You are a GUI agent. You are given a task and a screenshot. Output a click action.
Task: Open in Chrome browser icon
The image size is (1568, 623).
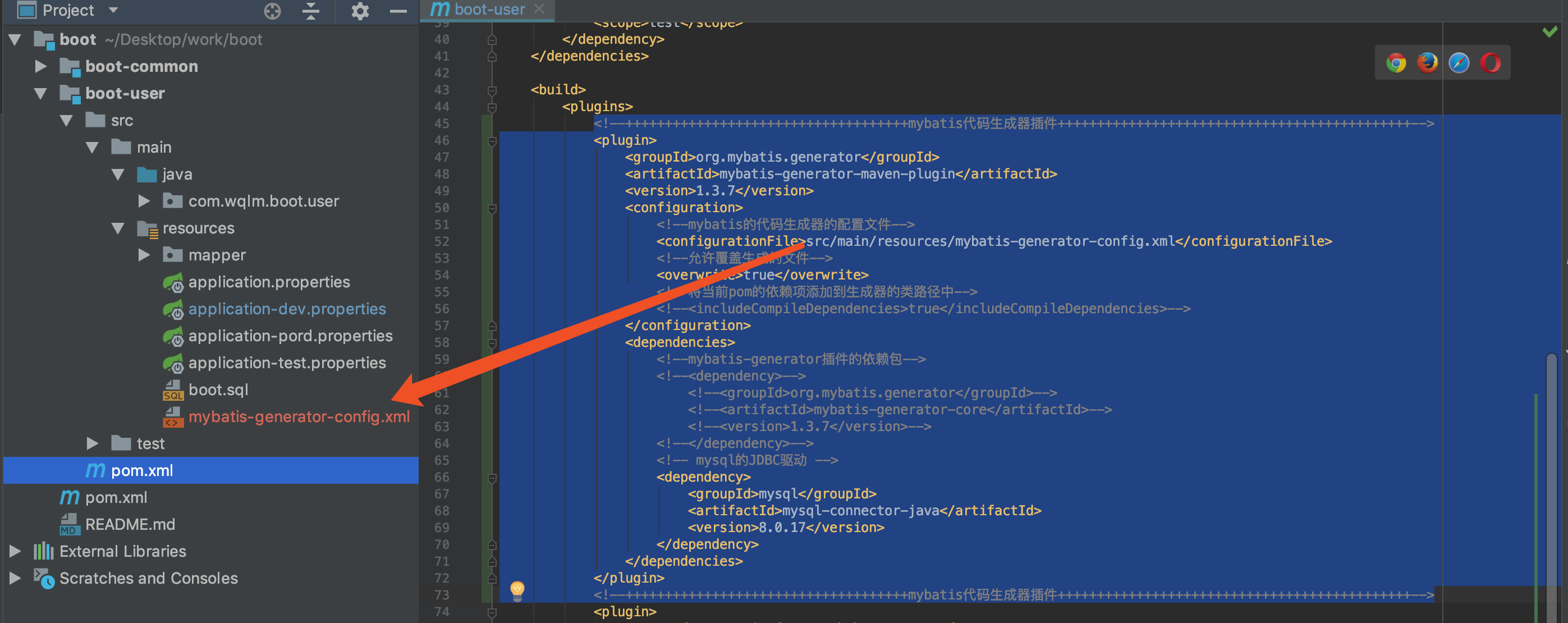[x=1396, y=63]
